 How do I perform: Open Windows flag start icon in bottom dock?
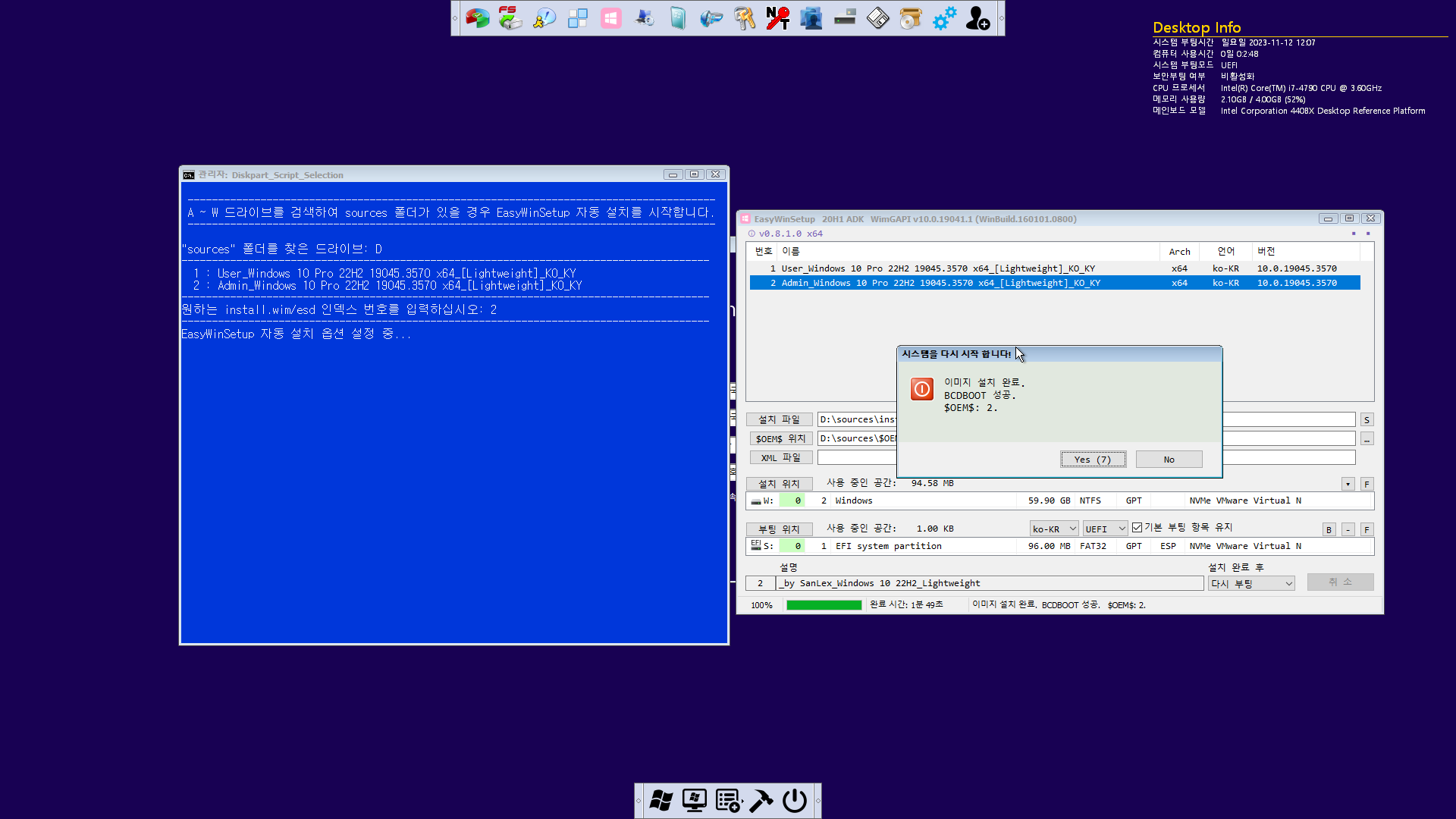[x=661, y=800]
